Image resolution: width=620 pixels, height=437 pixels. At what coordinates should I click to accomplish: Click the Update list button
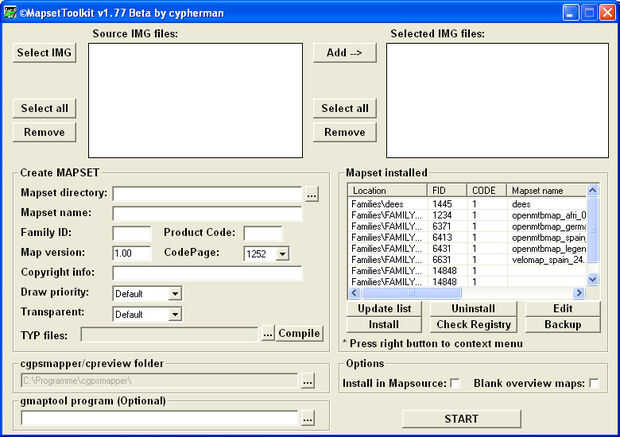384,308
